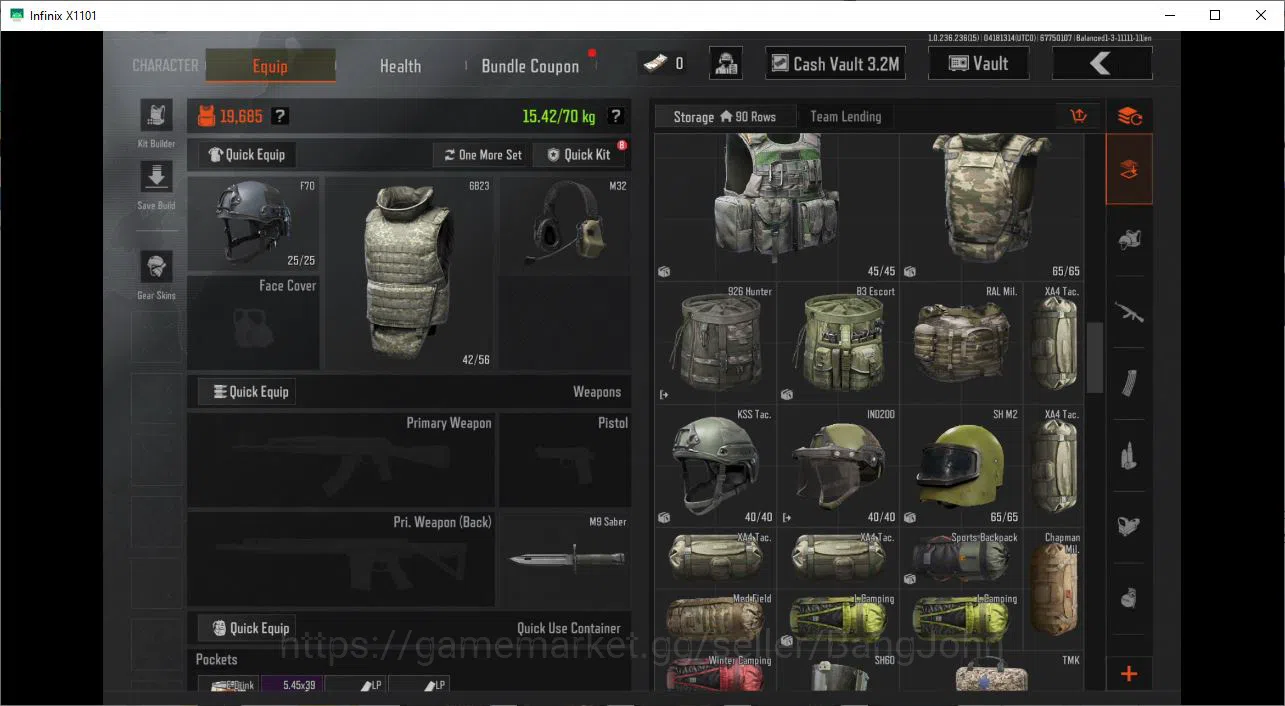Select the Chapman Mil. backpack
The height and width of the screenshot is (706, 1285).
point(1054,589)
